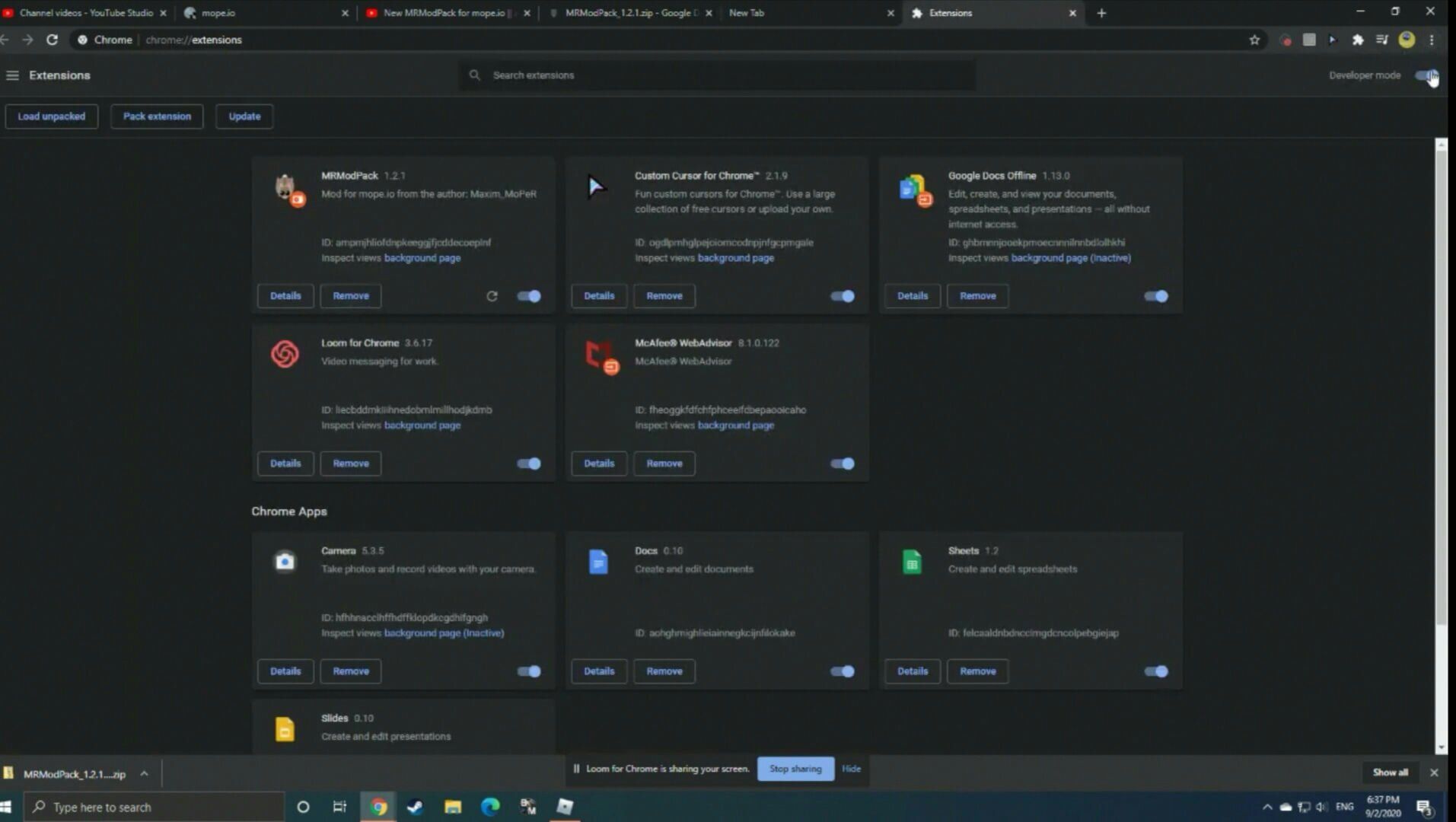Open the media control toolbar icon
The width and height of the screenshot is (1456, 822).
[1382, 40]
